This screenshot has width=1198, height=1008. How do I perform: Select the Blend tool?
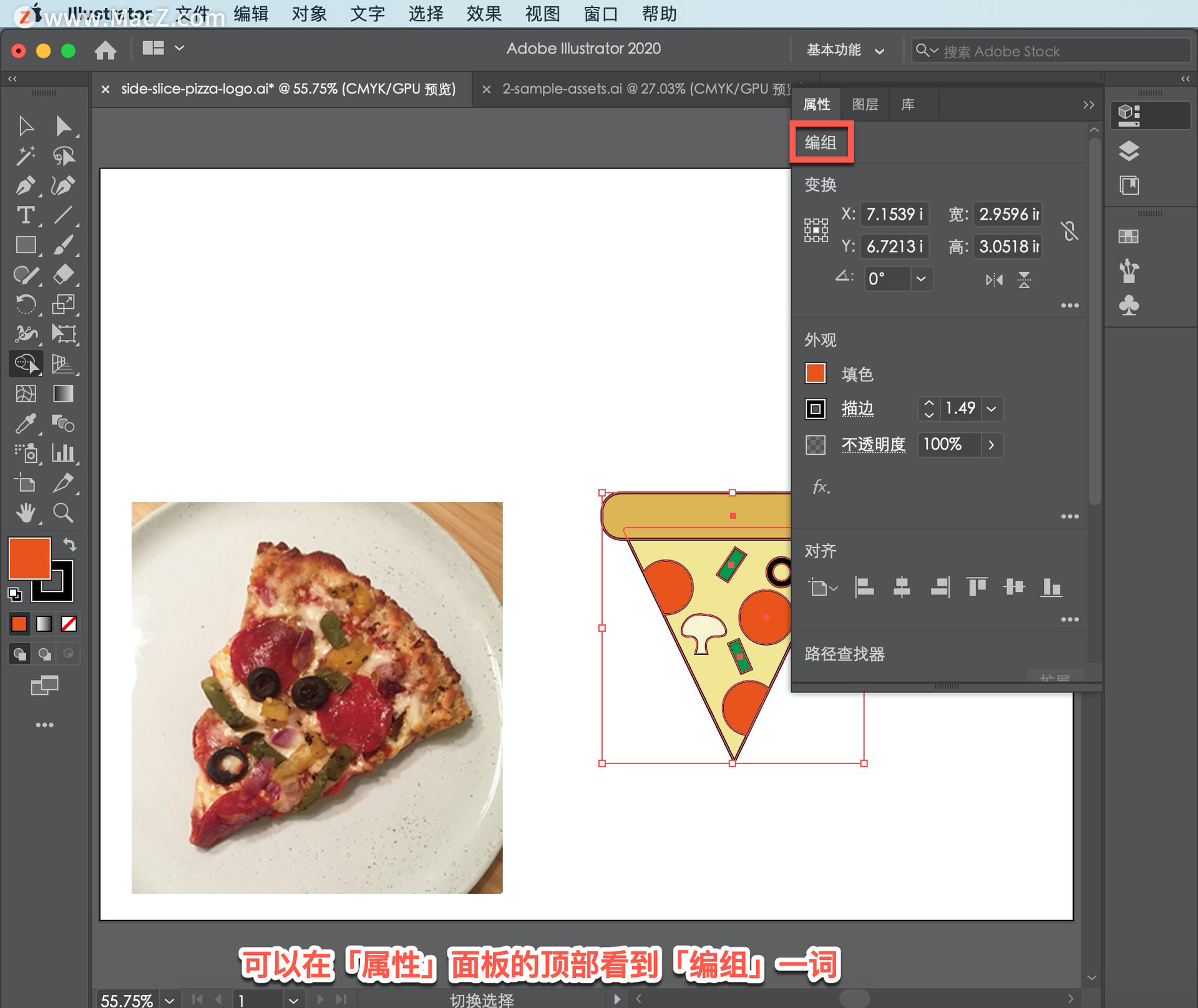click(63, 424)
